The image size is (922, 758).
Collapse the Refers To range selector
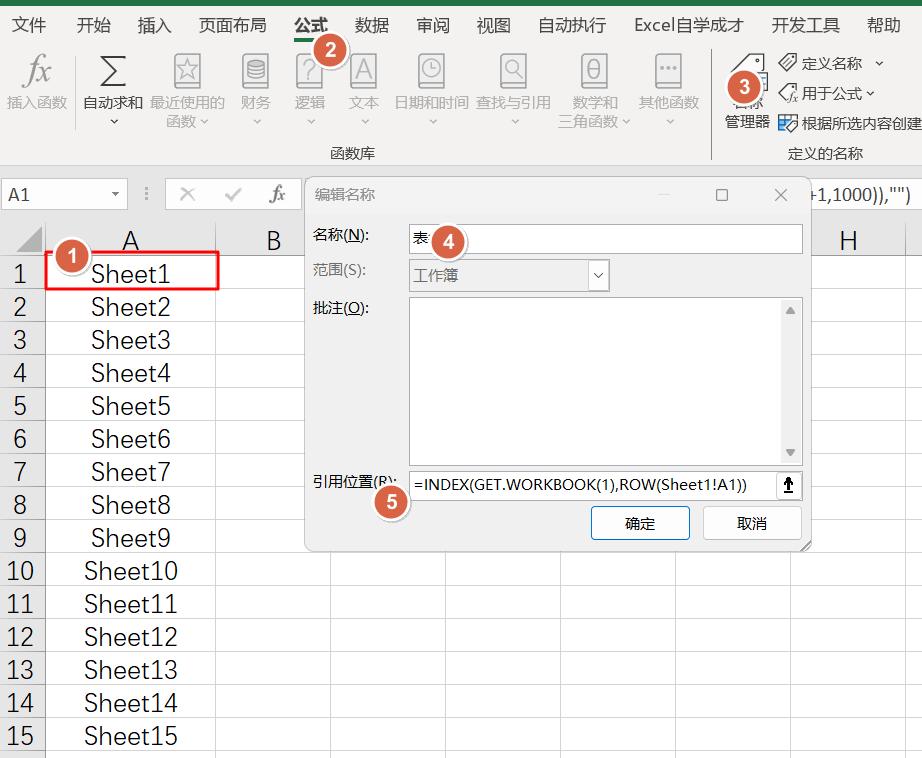[x=789, y=485]
